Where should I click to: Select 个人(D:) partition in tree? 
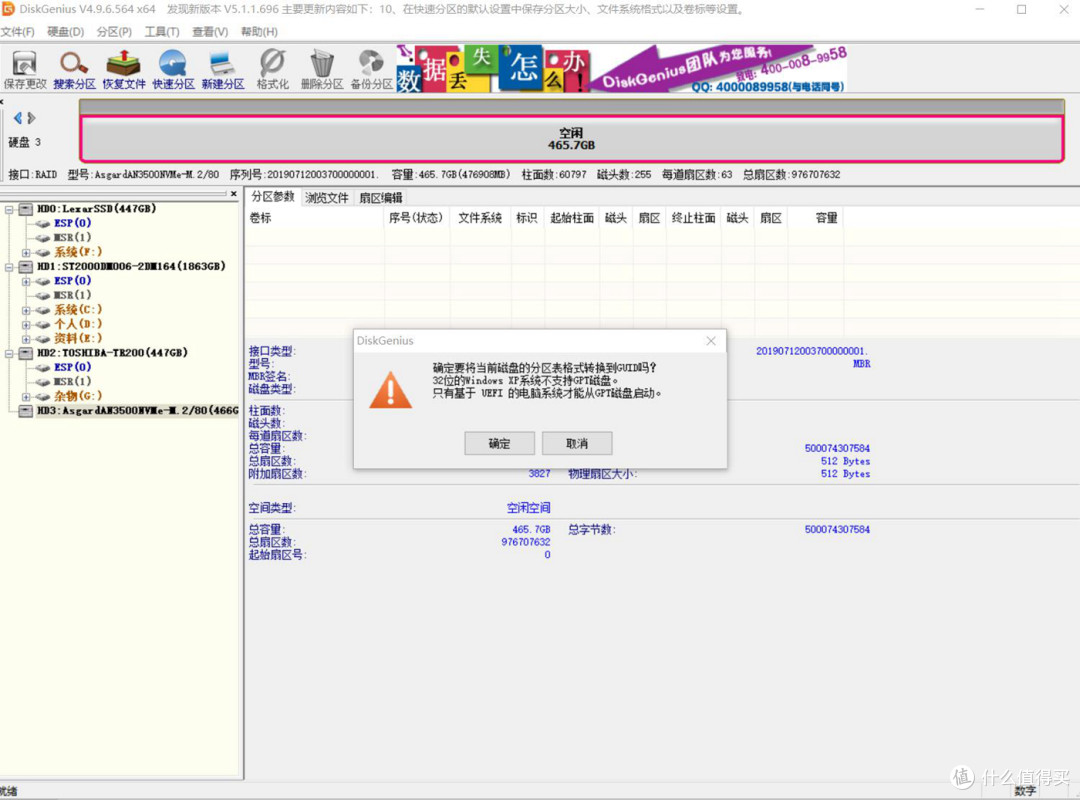[x=78, y=325]
